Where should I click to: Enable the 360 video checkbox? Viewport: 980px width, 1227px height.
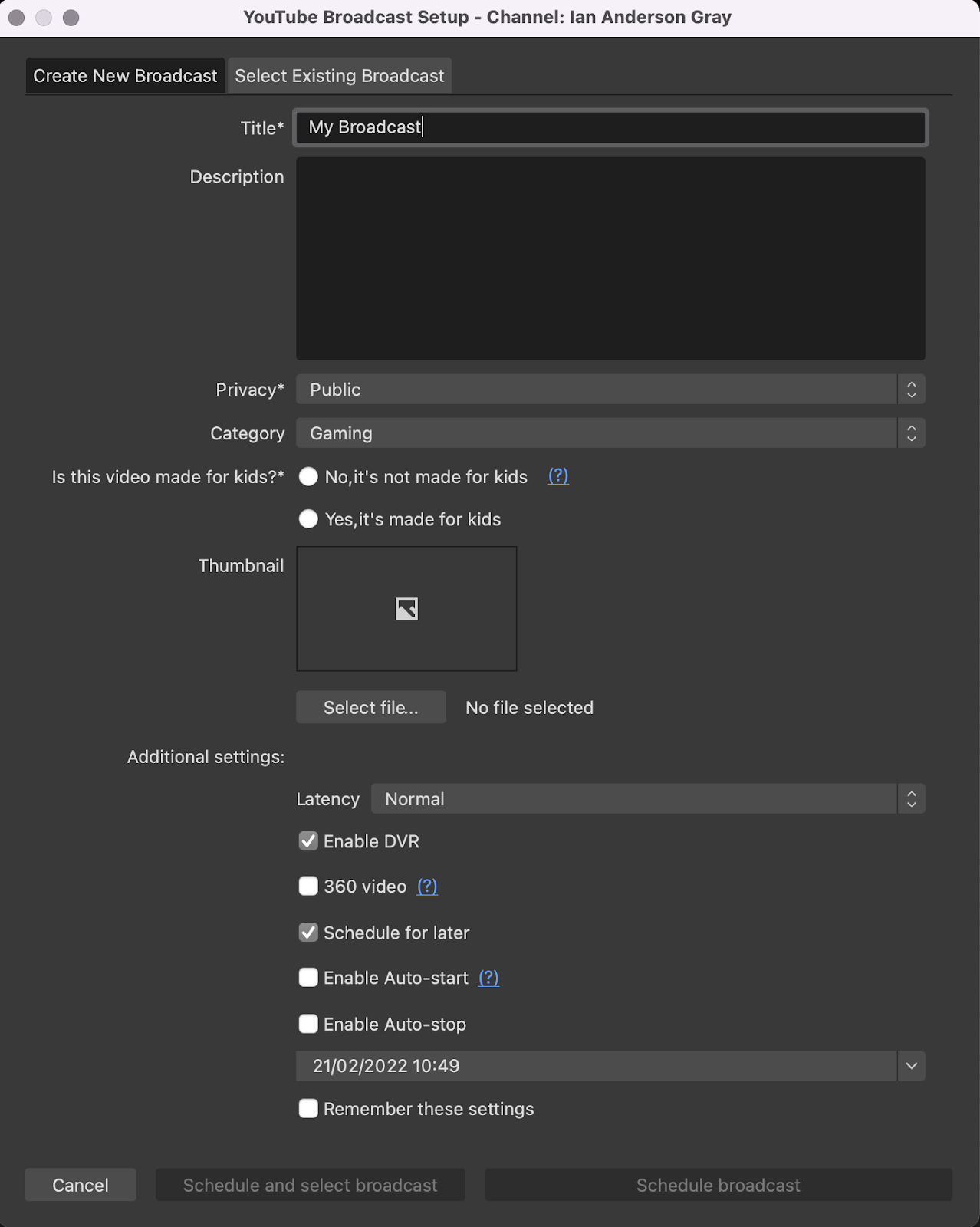308,887
